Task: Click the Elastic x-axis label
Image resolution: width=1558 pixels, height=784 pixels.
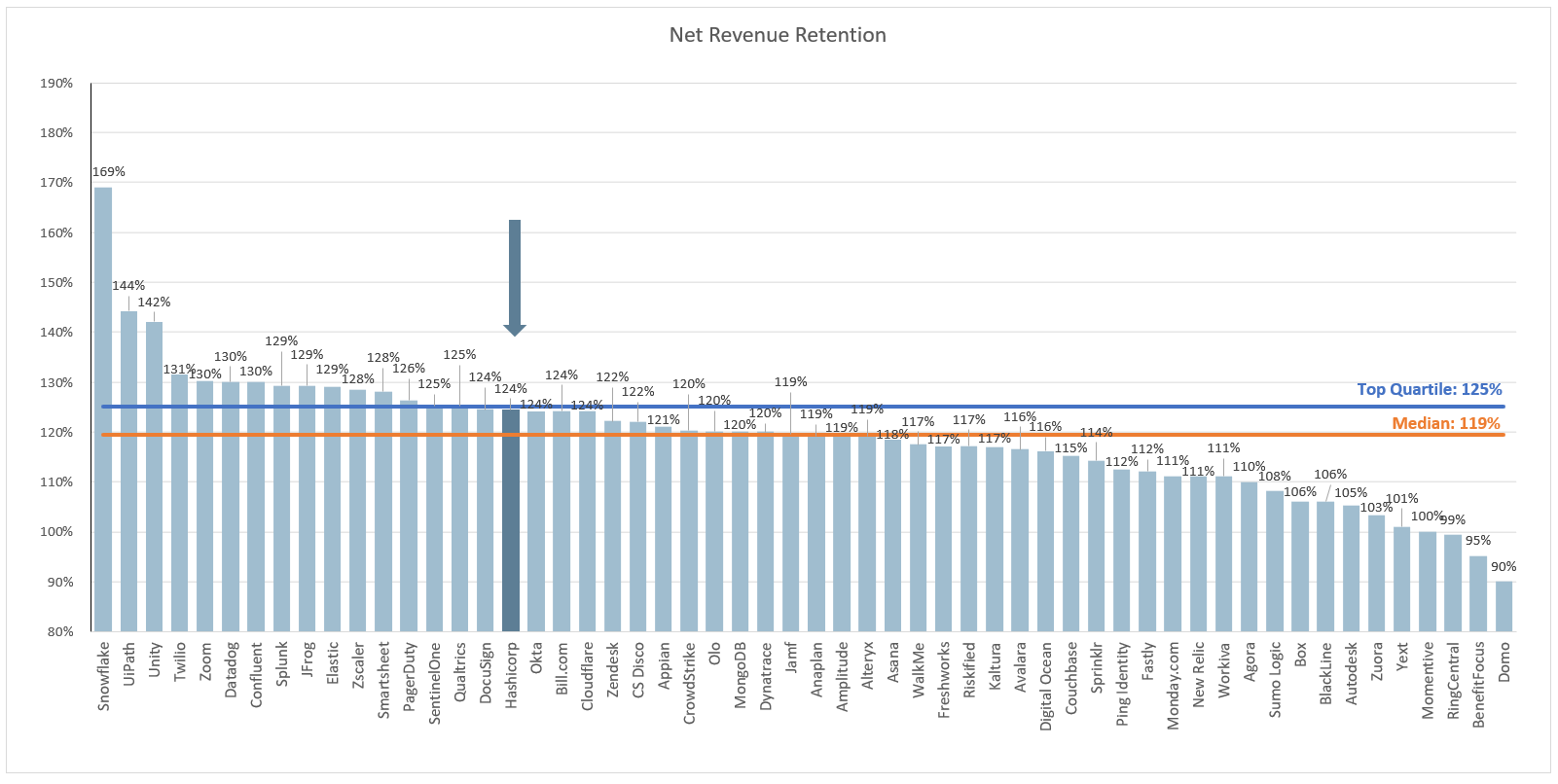Action: click(332, 661)
